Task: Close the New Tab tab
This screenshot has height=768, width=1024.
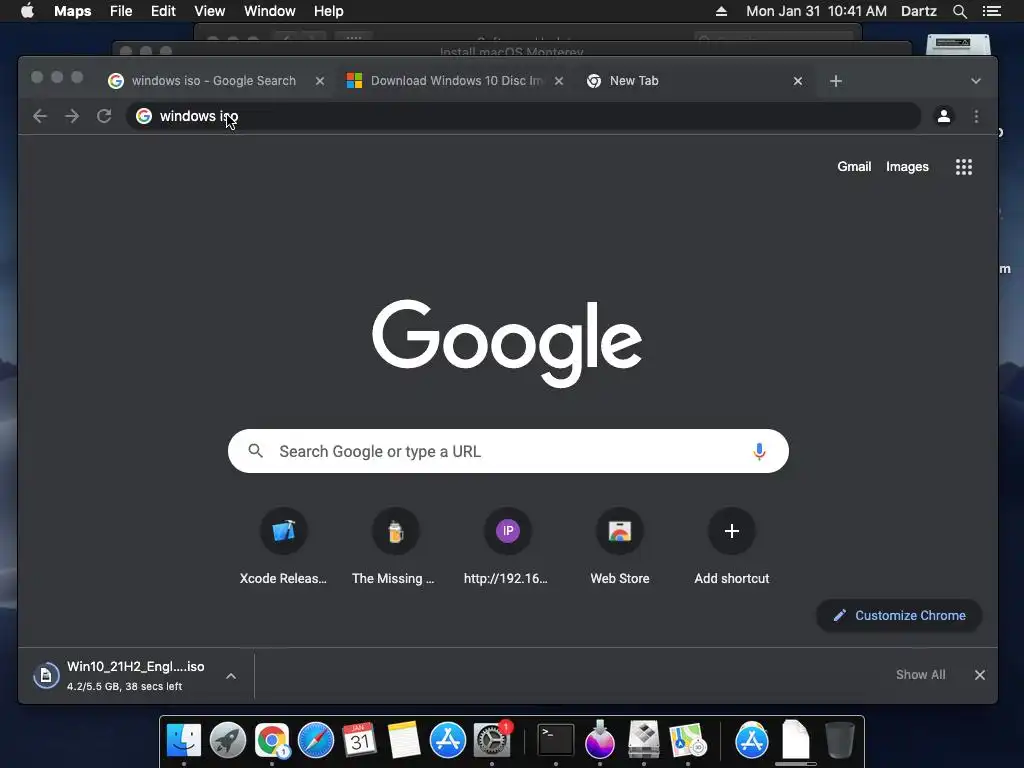Action: point(797,81)
